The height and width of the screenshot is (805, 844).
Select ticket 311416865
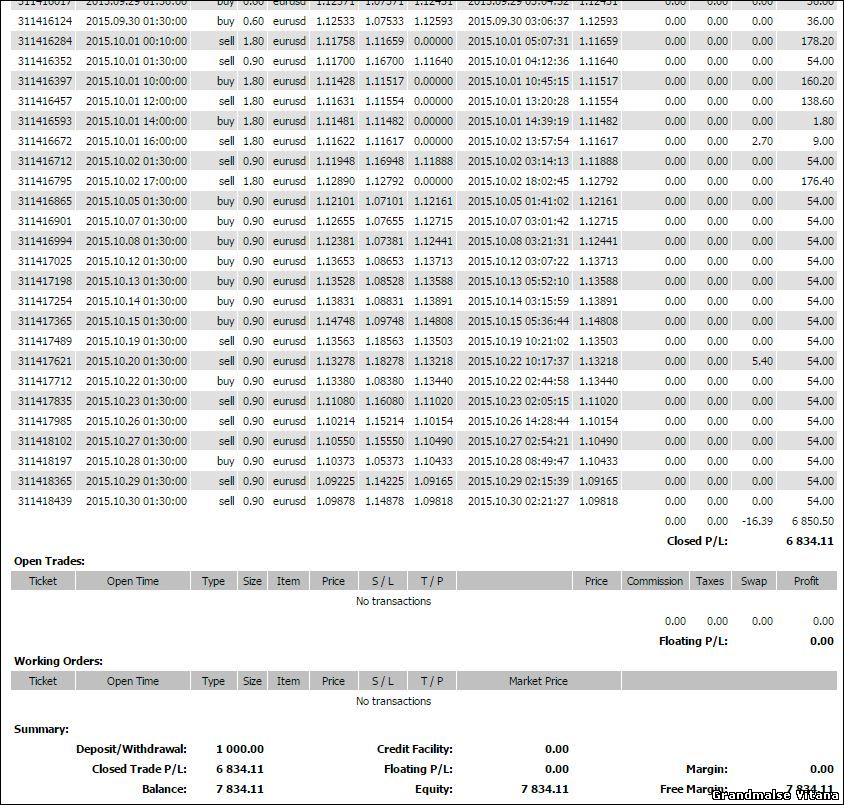click(x=45, y=201)
